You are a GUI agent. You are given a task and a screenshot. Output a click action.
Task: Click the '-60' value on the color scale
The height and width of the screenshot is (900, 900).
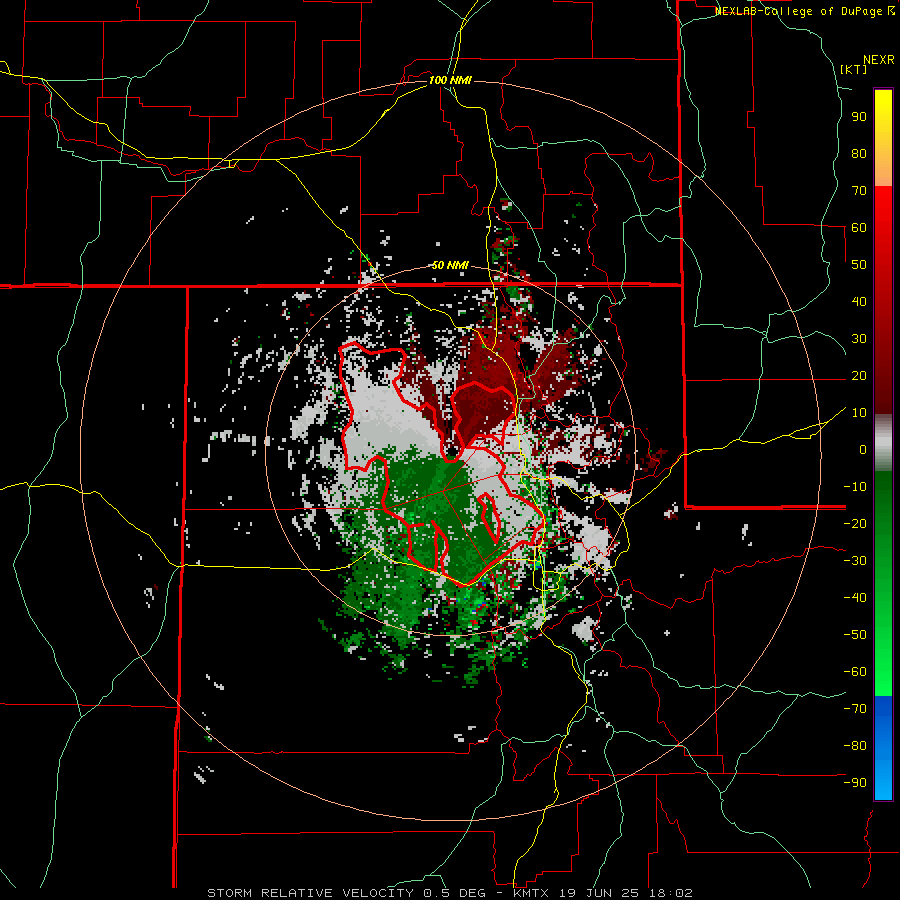pyautogui.click(x=855, y=672)
